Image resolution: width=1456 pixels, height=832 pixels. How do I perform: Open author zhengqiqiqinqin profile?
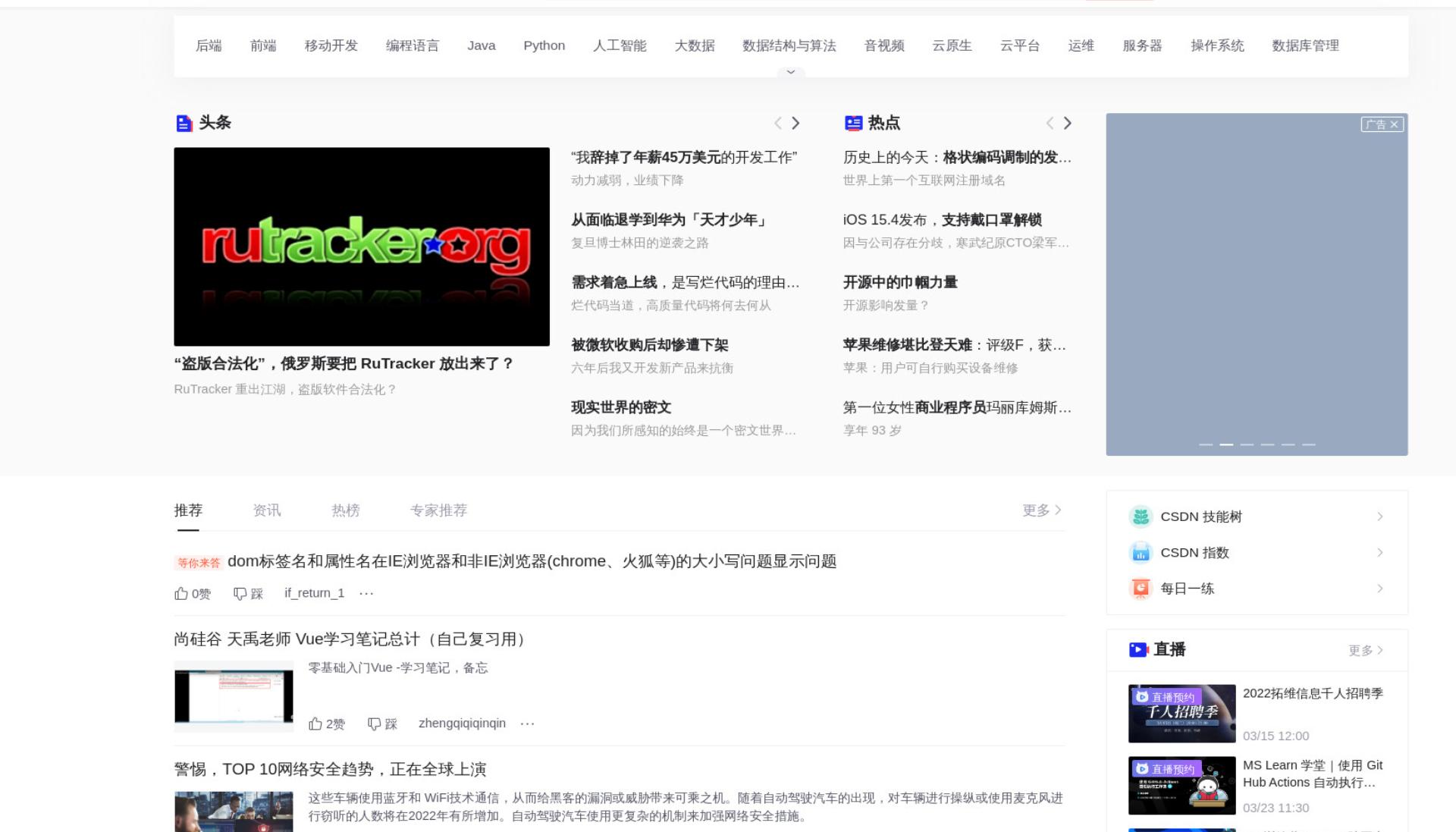click(x=462, y=724)
